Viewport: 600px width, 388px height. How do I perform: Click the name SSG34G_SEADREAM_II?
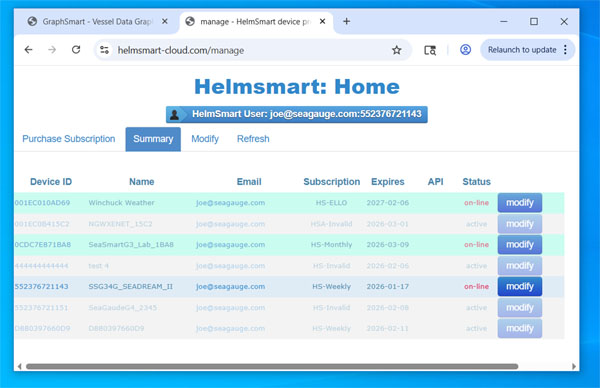130,287
